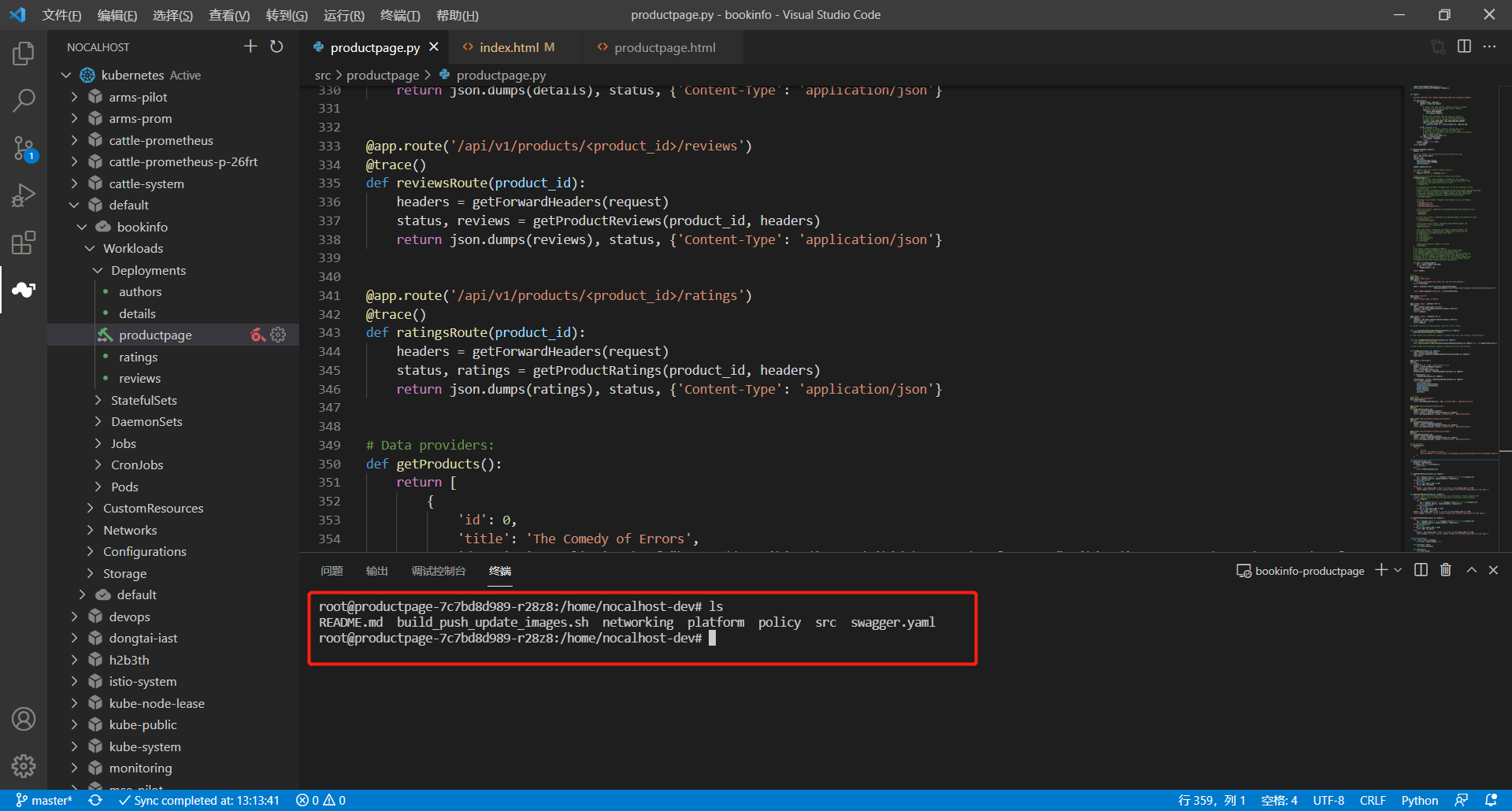Screen dimensions: 1512x811
Task: Select bookinfo-productpage terminal label
Action: [x=1300, y=571]
